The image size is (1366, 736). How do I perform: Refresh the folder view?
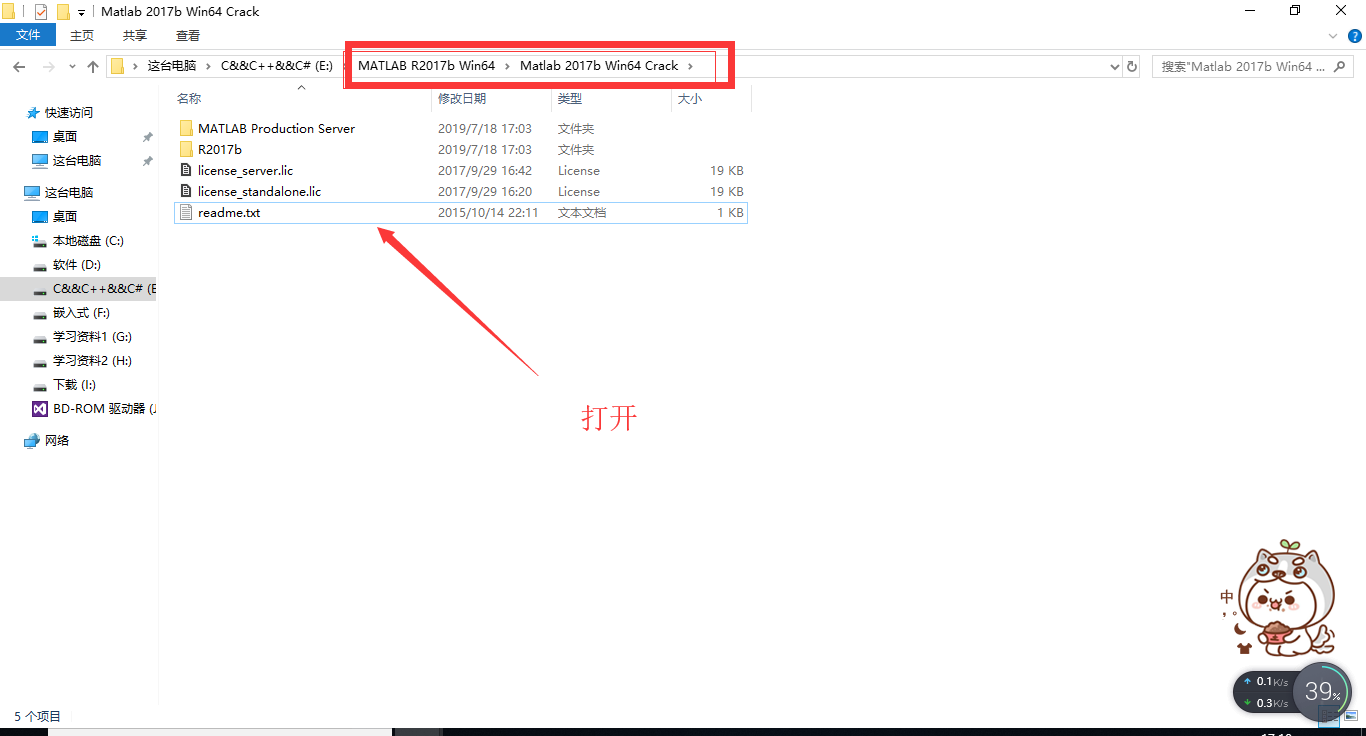1132,67
